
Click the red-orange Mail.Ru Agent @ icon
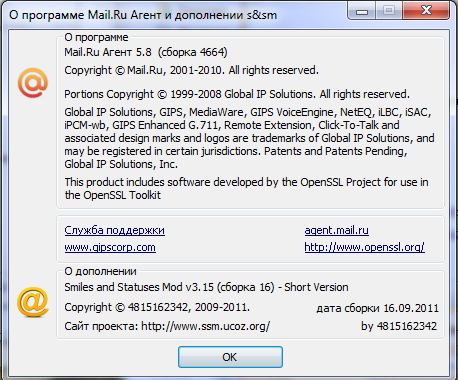33,83
